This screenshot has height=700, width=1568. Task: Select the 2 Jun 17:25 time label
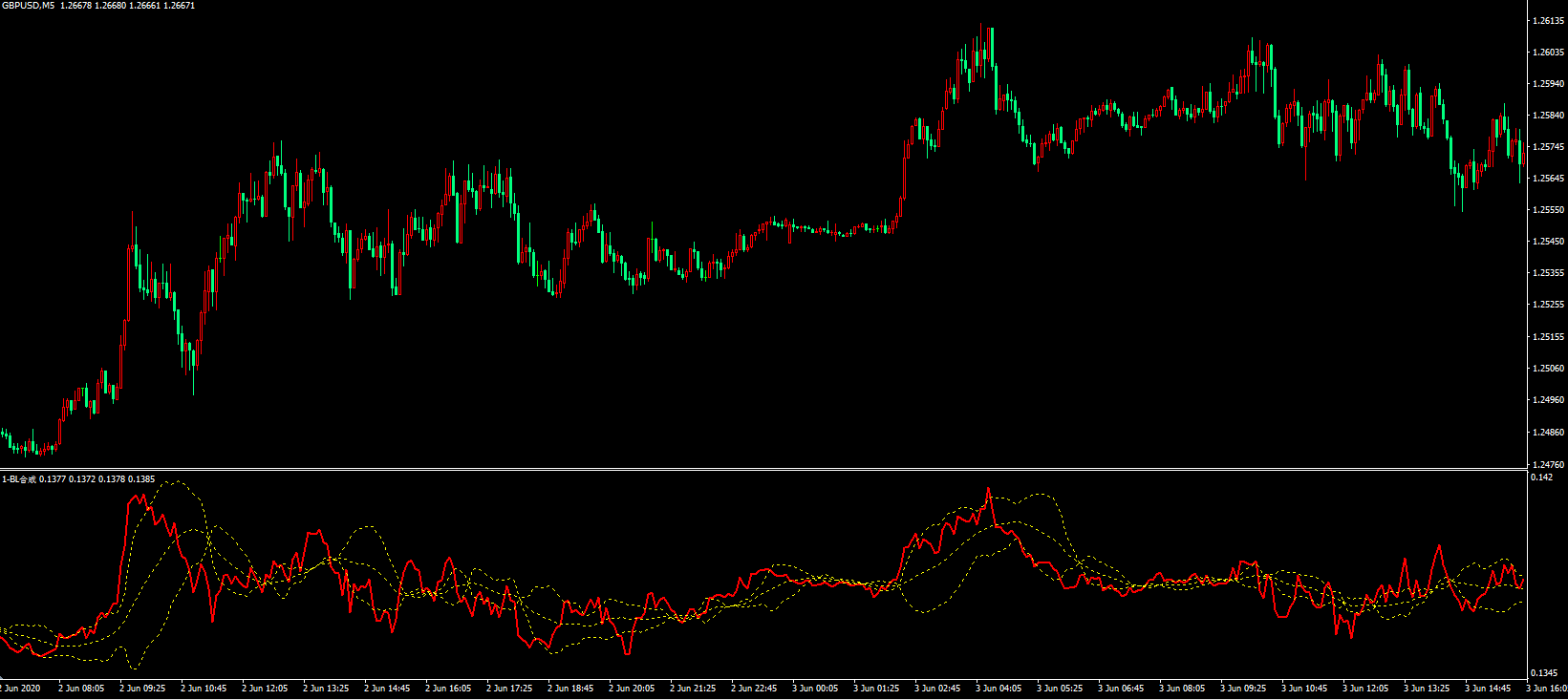click(509, 689)
